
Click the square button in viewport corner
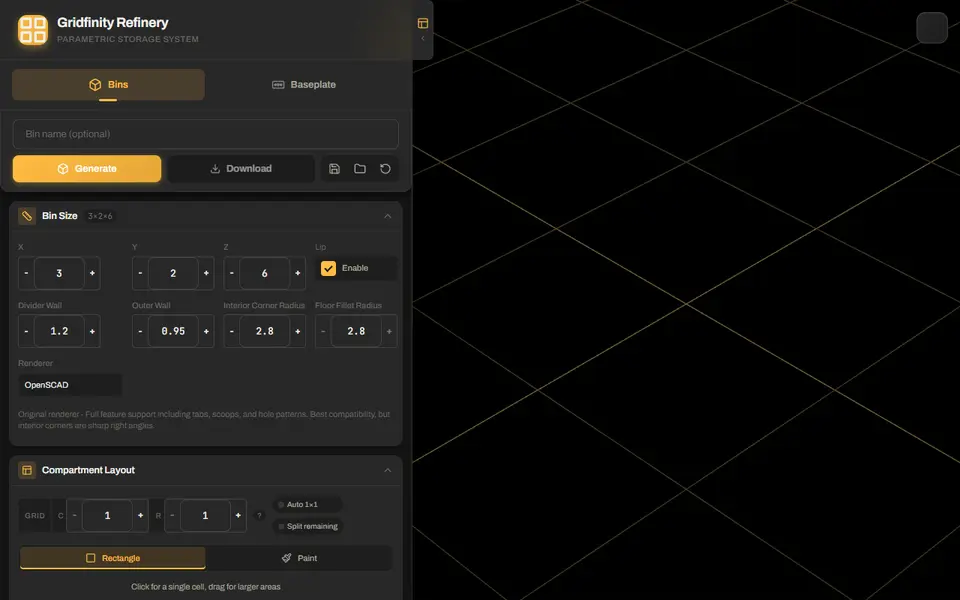(932, 28)
